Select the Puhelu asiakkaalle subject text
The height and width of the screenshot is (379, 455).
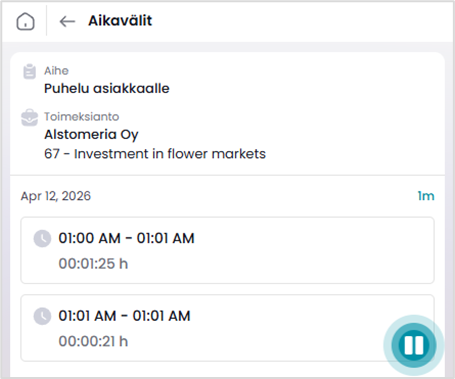point(107,89)
